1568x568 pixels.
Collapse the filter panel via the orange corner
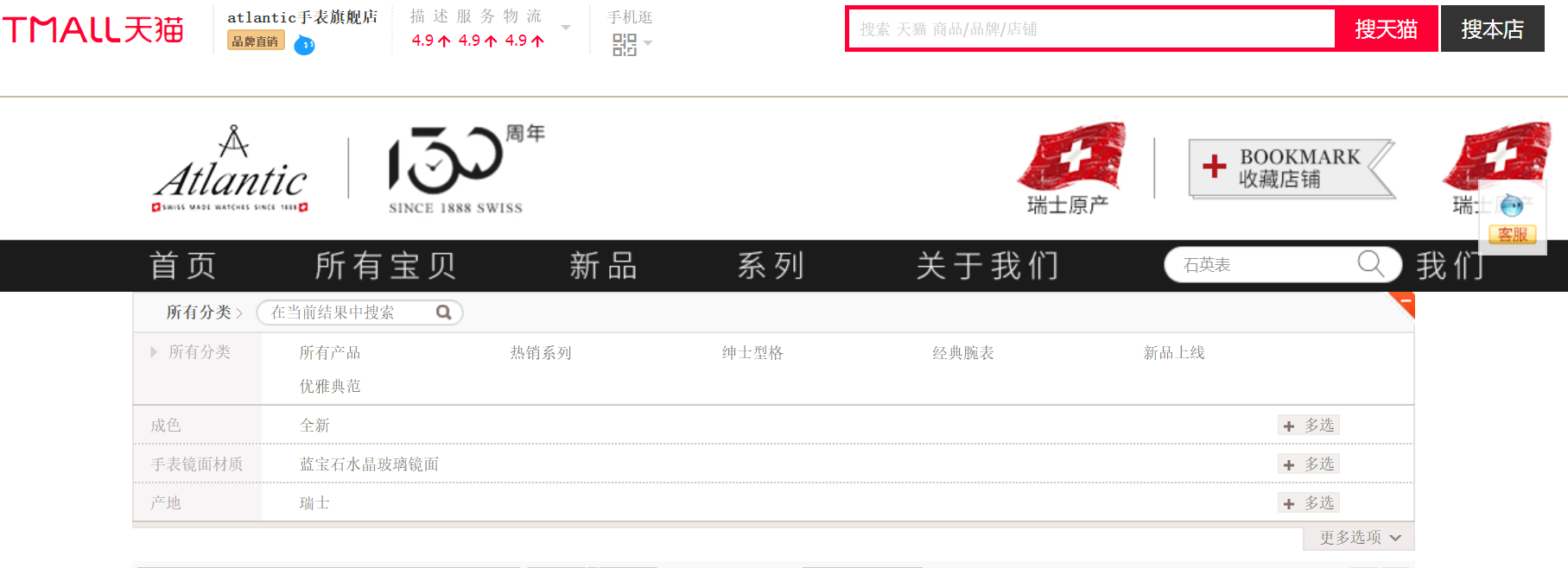[1404, 303]
